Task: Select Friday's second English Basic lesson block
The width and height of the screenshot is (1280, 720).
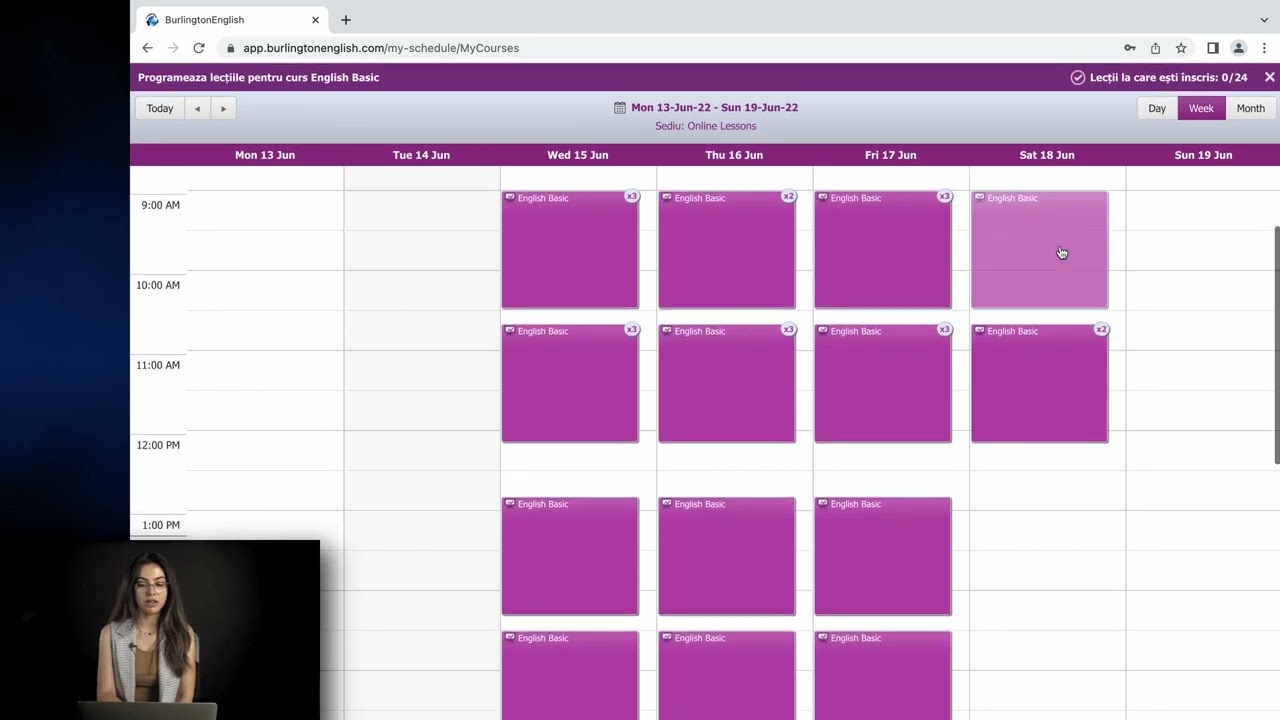Action: point(883,383)
